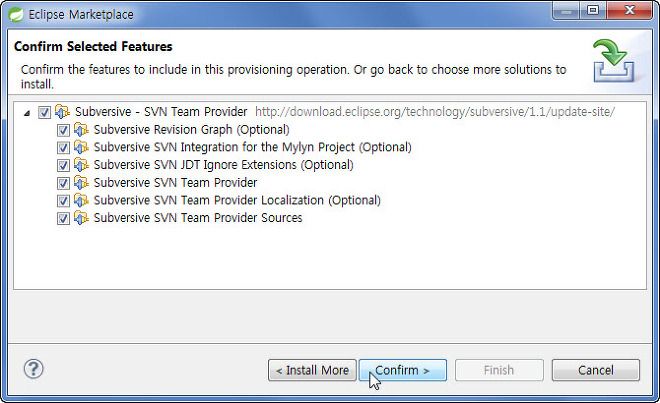Viewport: 660px width, 403px height.
Task: Collapse the Subversive - SVN Team Provider tree
Action: click(27, 113)
